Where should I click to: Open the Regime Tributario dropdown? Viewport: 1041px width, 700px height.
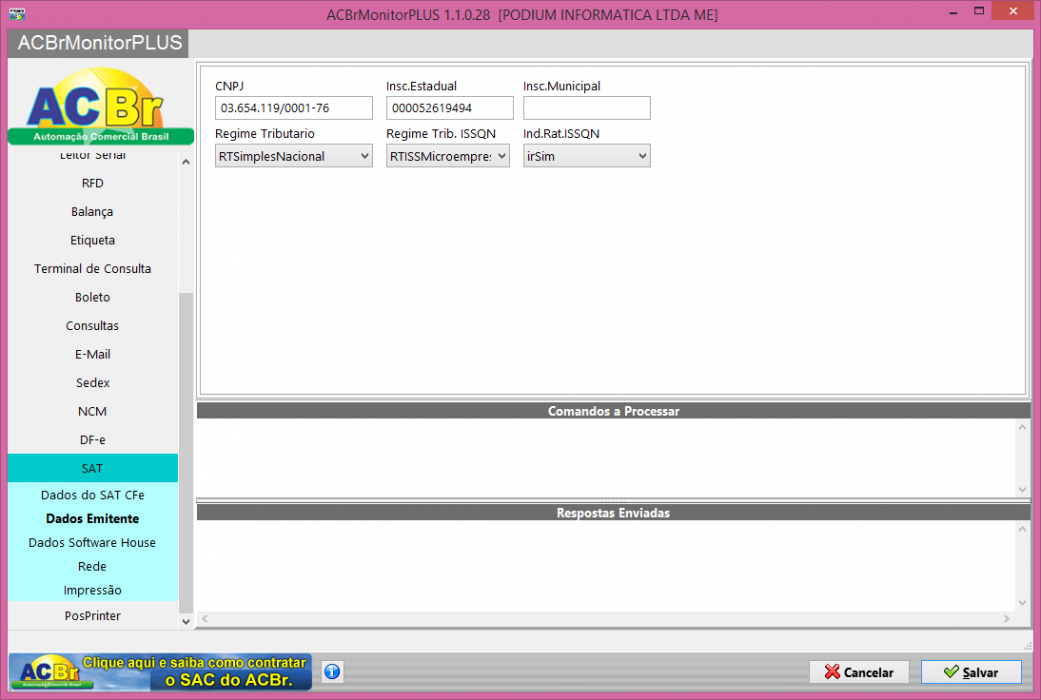(x=293, y=156)
